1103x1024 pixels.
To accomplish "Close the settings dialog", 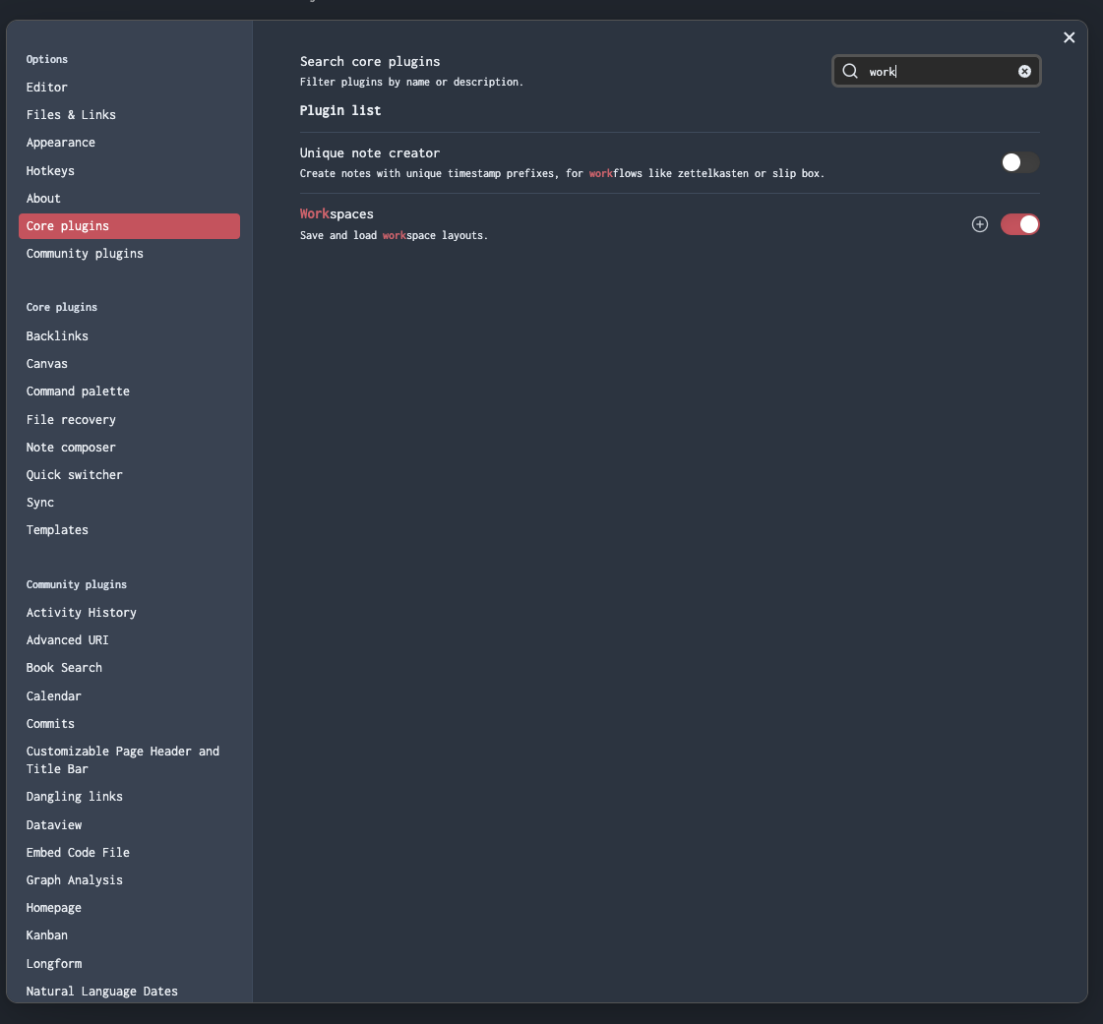I will [1069, 38].
